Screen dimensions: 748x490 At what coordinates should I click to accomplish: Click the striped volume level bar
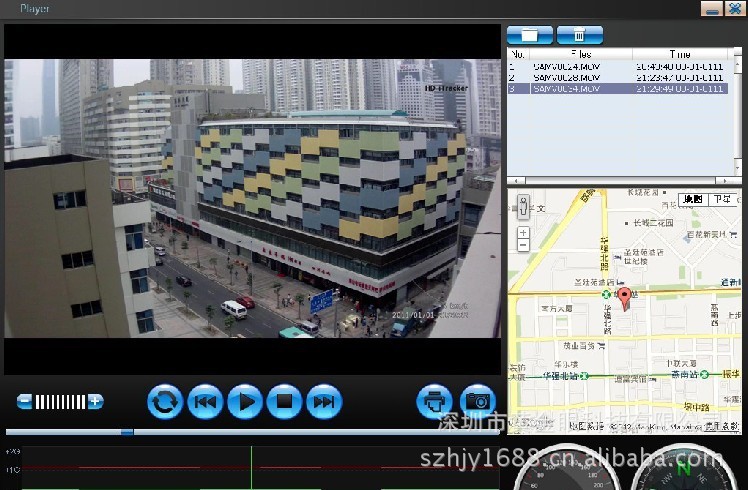pos(60,401)
